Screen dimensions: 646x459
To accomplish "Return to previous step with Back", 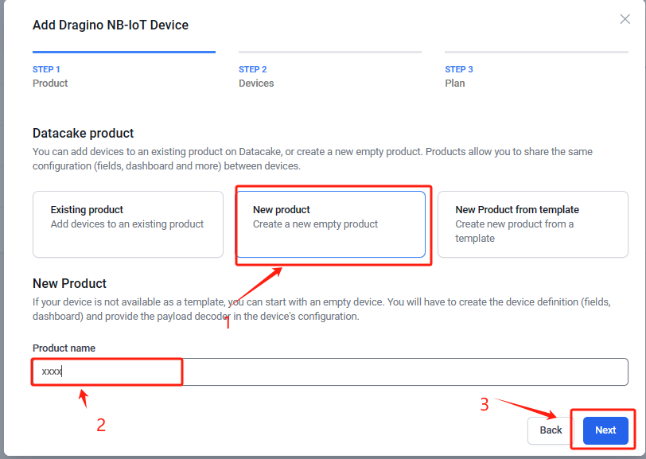I will [x=551, y=430].
